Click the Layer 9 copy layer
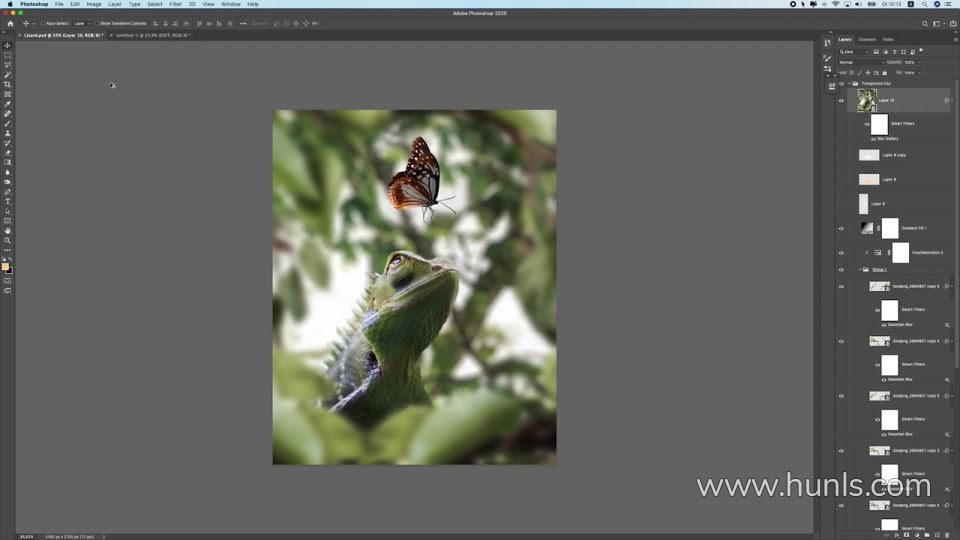 (893, 155)
